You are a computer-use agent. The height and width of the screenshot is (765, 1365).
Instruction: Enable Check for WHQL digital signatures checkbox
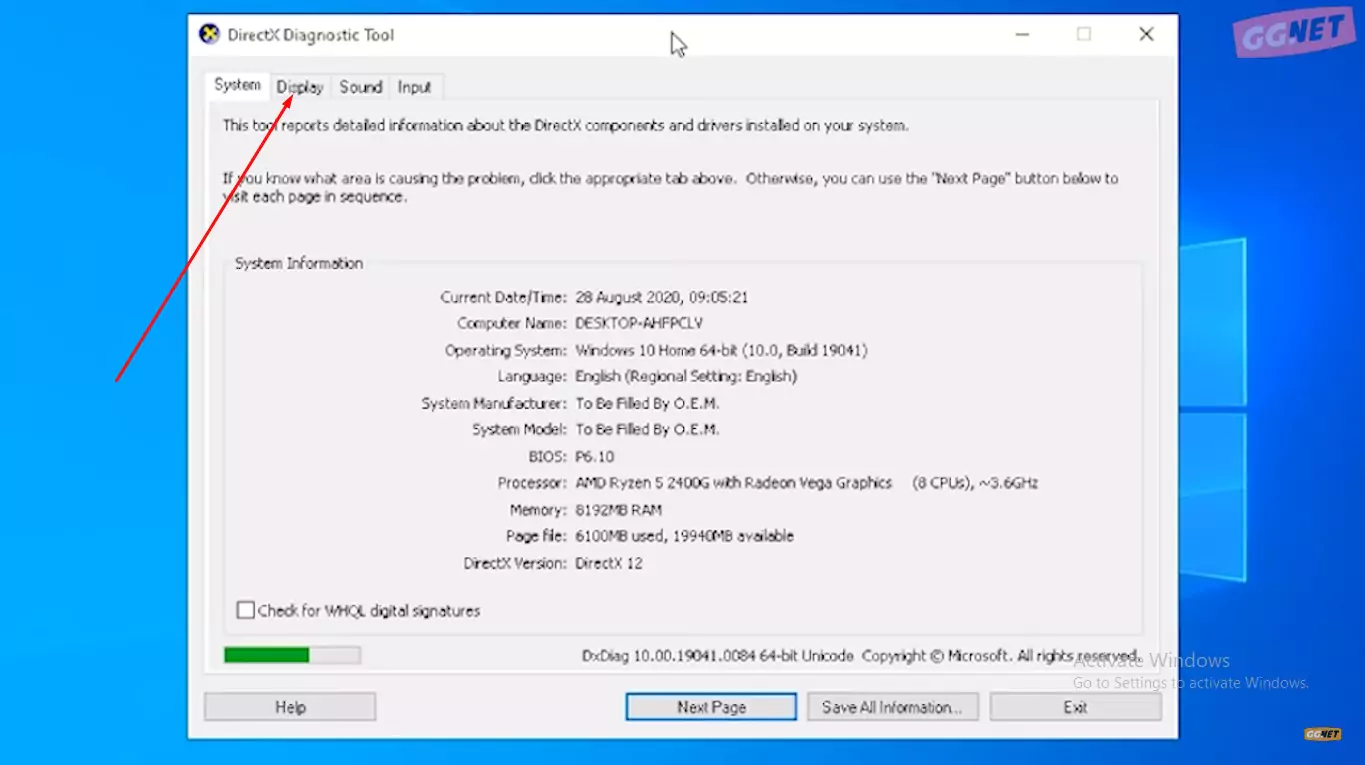coord(245,610)
